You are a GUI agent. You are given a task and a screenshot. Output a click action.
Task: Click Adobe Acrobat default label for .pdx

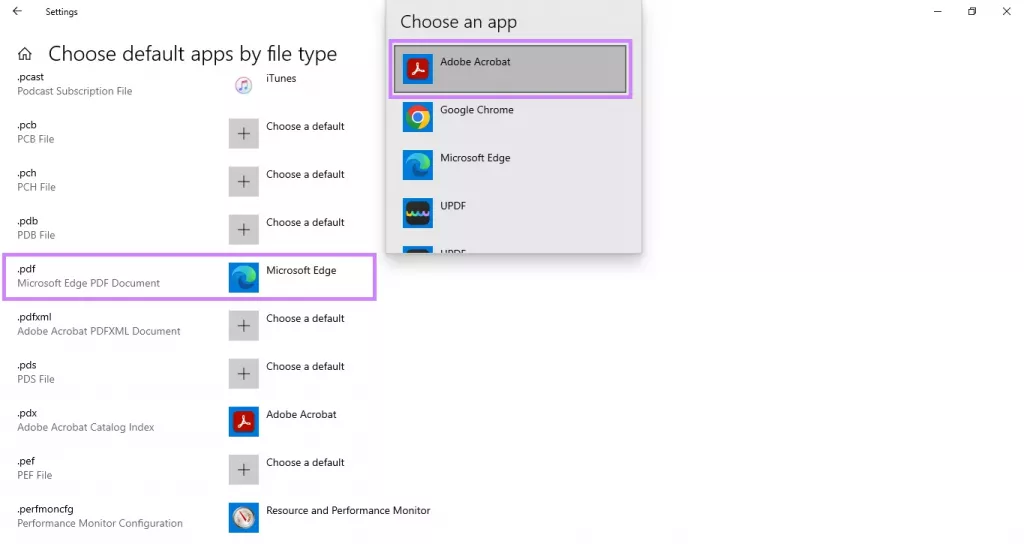[x=301, y=414]
